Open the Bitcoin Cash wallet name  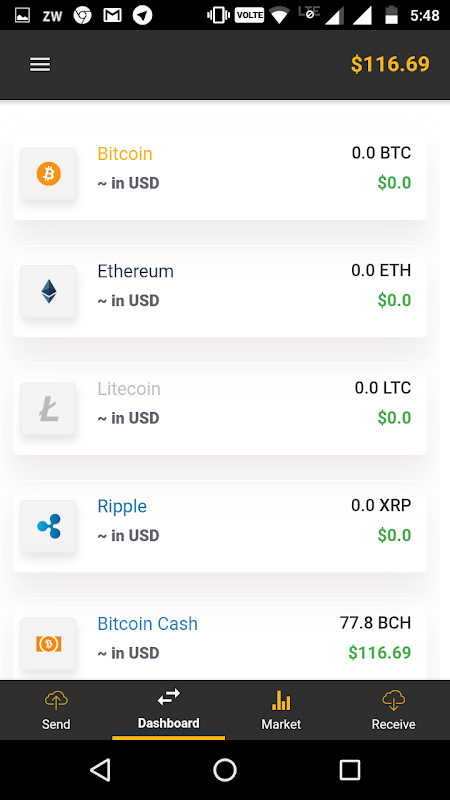147,623
